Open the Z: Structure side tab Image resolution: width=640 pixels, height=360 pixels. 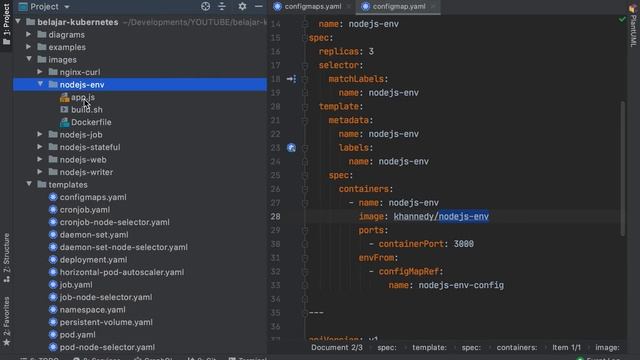(x=7, y=258)
